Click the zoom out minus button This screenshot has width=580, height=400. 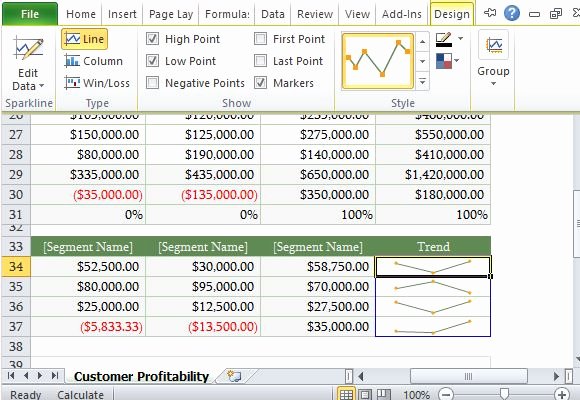point(446,395)
